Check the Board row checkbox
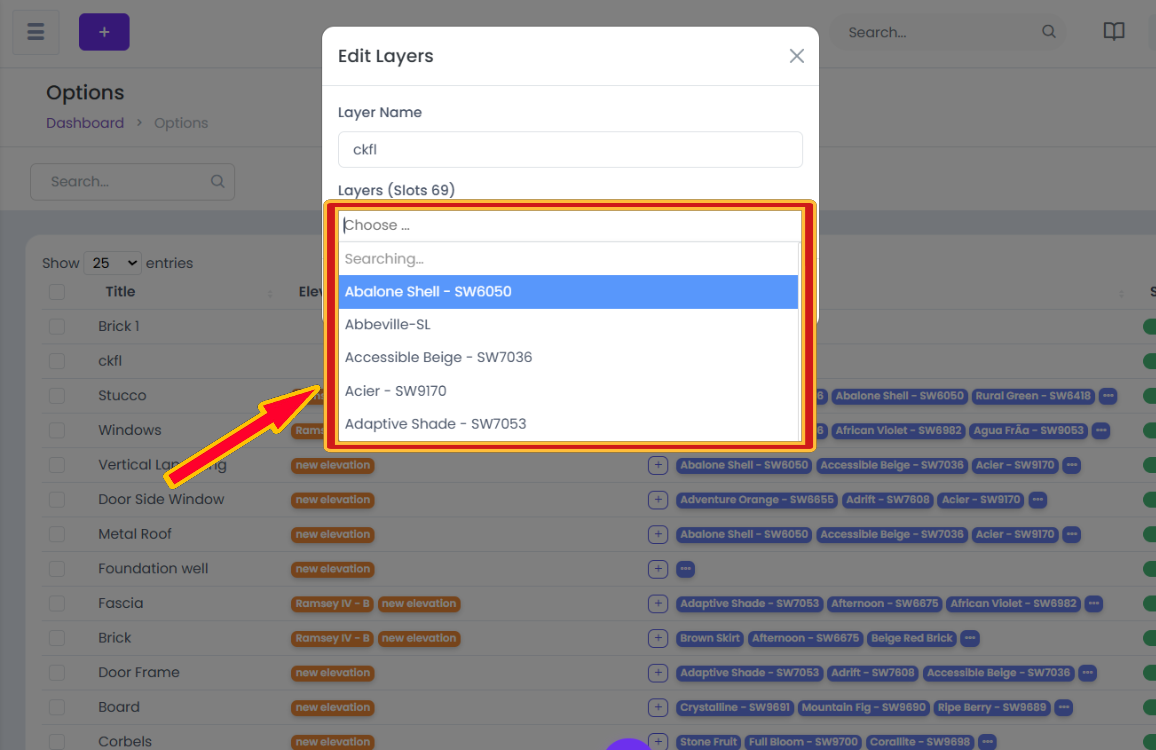Image resolution: width=1156 pixels, height=750 pixels. pos(57,708)
